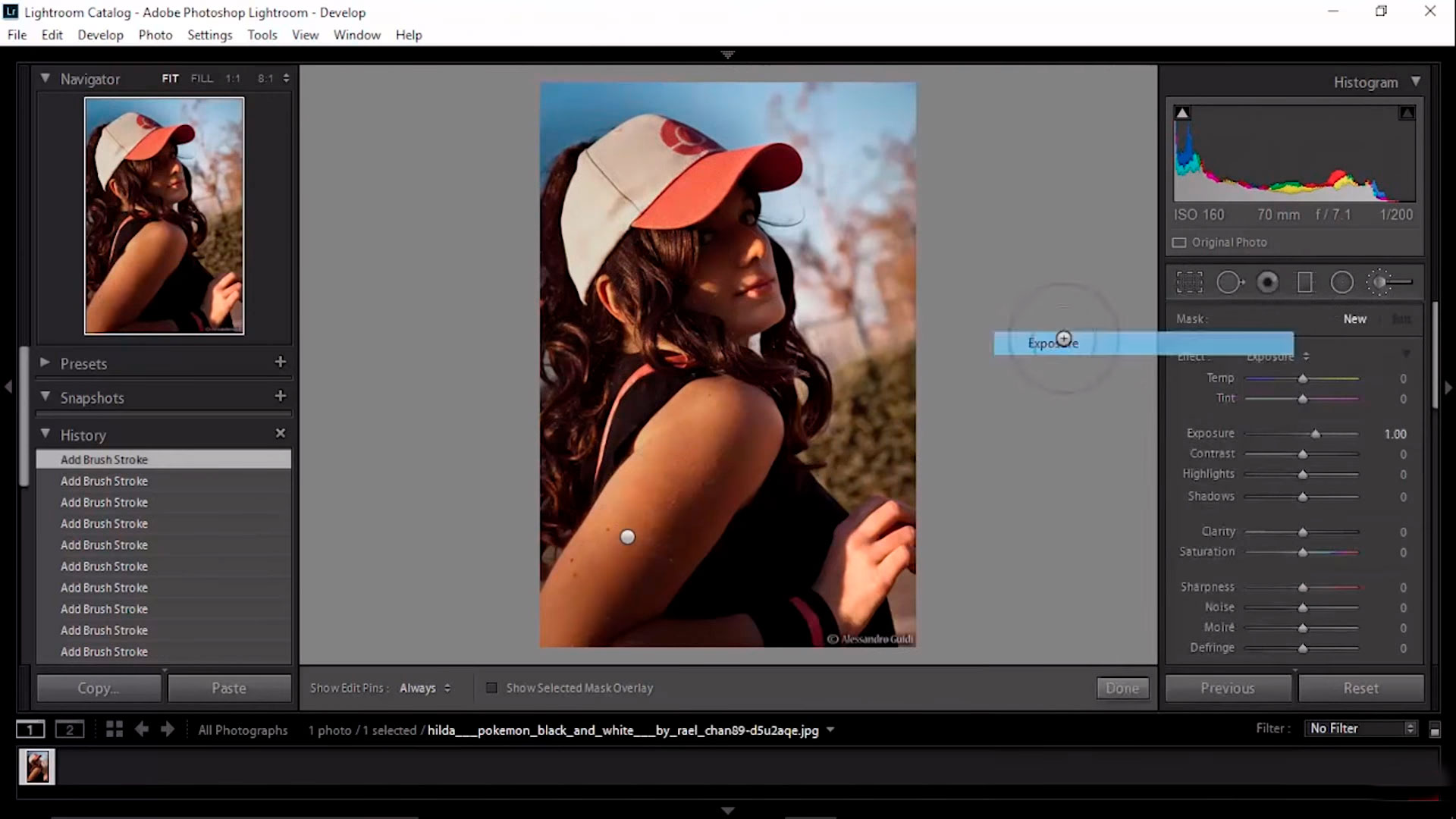Image resolution: width=1456 pixels, height=819 pixels.
Task: Click the Exposure value 1.00 field
Action: coord(1395,434)
